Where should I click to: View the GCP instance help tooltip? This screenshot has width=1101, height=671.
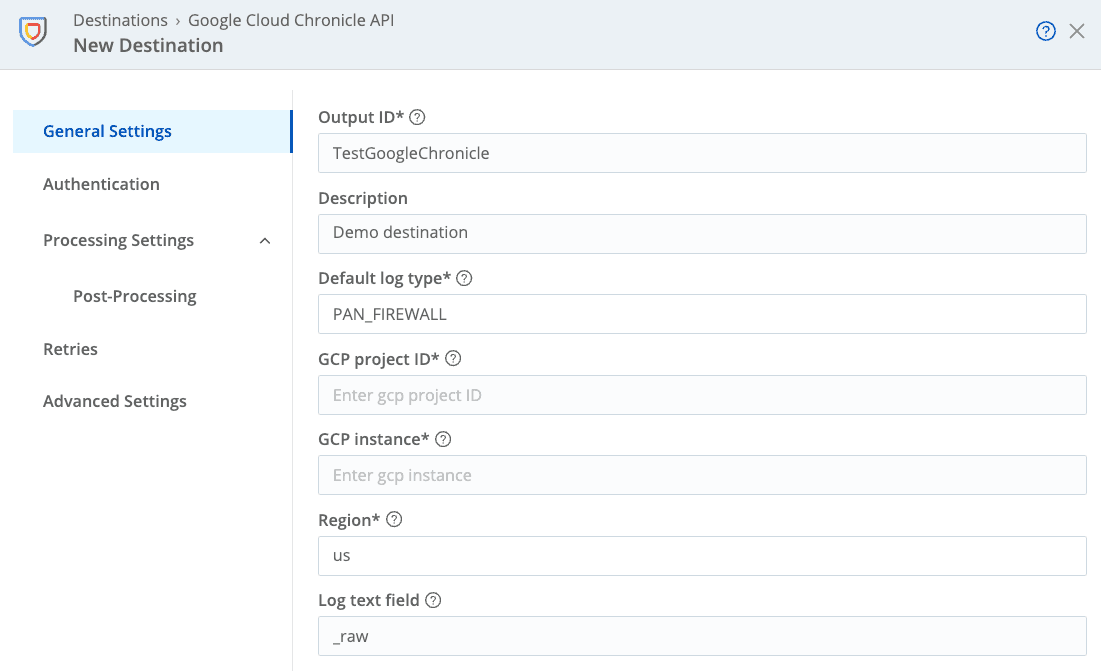pos(443,439)
